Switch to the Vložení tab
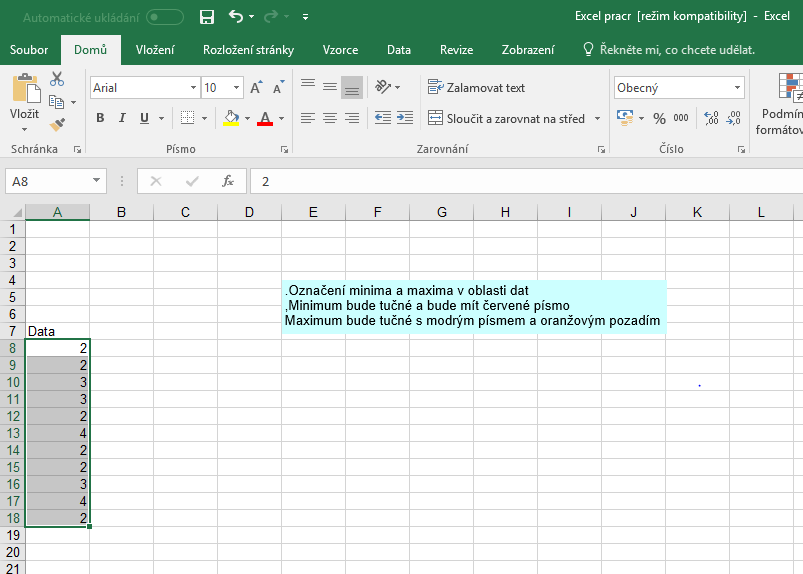Image resolution: width=803 pixels, height=574 pixels. click(155, 50)
